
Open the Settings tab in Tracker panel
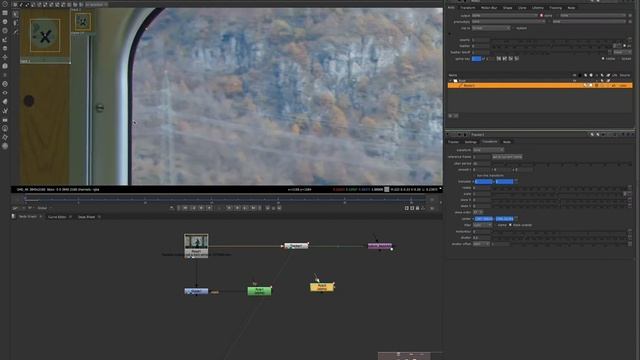click(x=471, y=142)
